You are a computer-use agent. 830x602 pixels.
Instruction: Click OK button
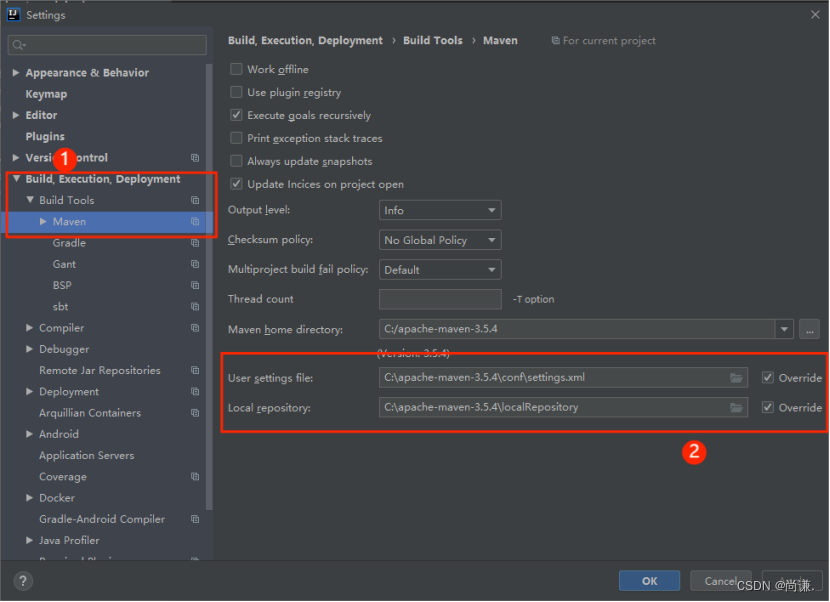point(649,581)
